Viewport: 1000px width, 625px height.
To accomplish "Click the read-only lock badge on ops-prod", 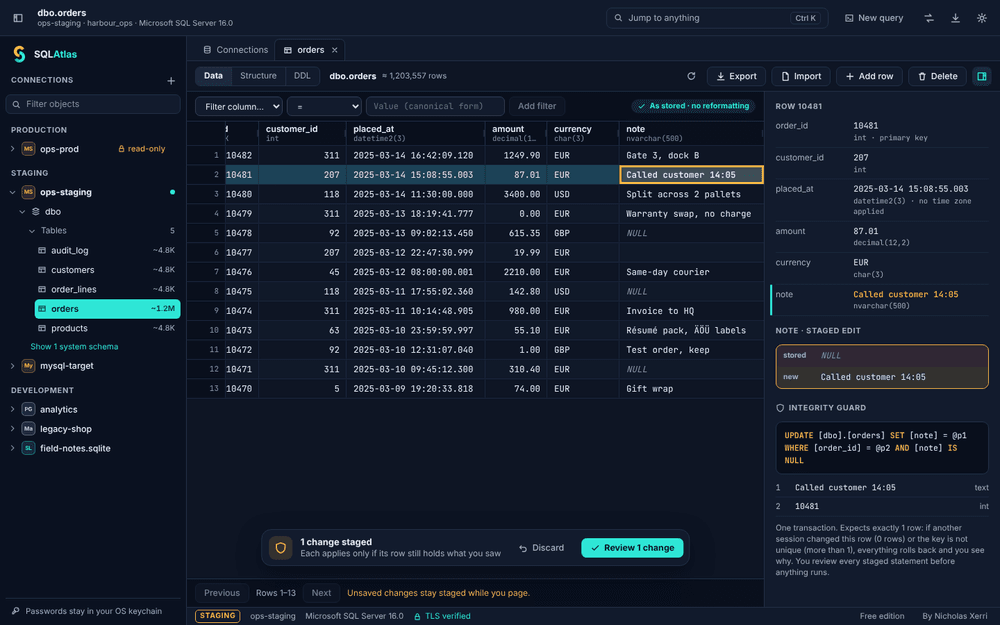I will click(142, 149).
